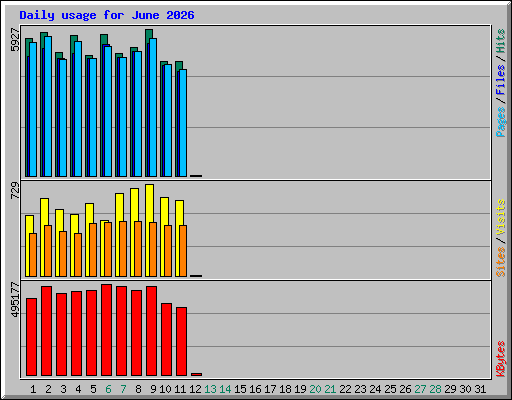The width and height of the screenshot is (512, 400).
Task: Click green weekend day 21 label
Action: click(x=330, y=389)
